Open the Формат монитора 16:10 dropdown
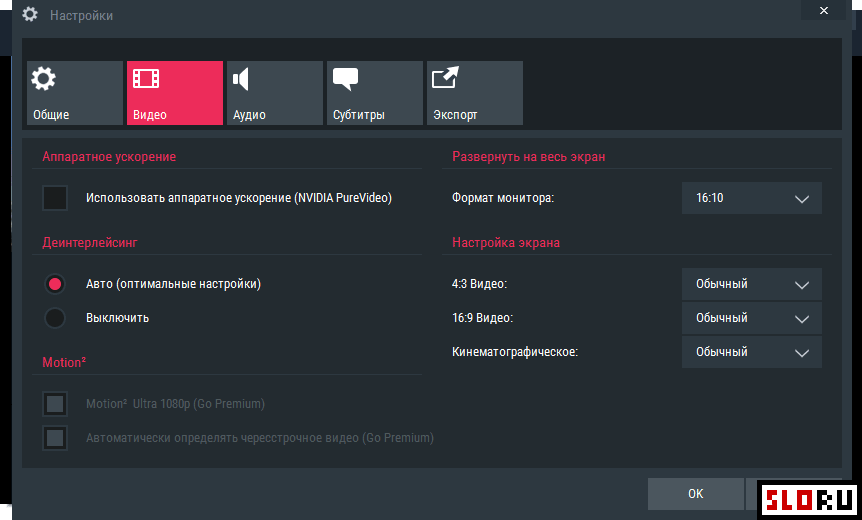The width and height of the screenshot is (862, 520). click(x=751, y=198)
